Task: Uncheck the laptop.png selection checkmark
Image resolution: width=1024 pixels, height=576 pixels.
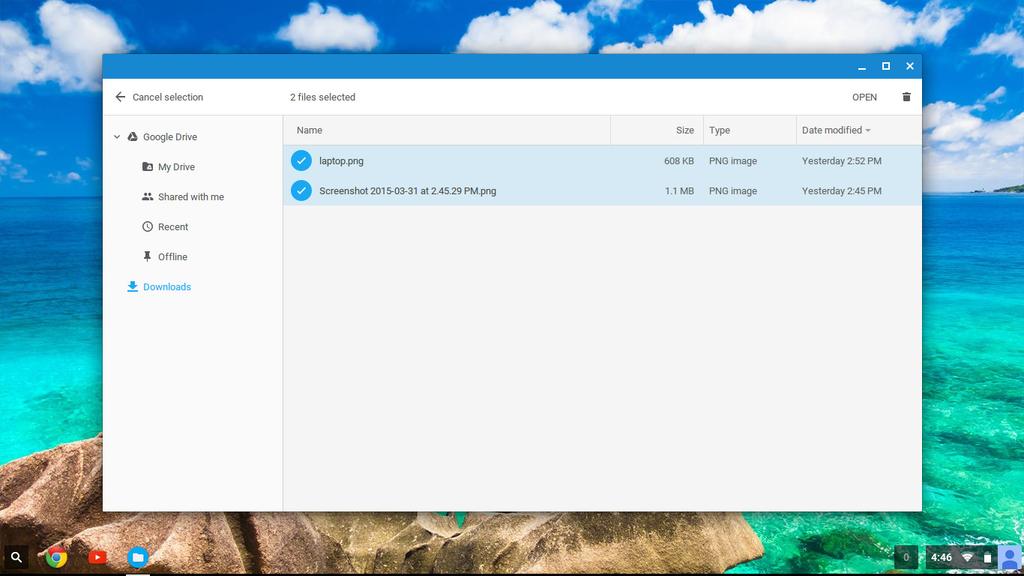Action: [301, 161]
